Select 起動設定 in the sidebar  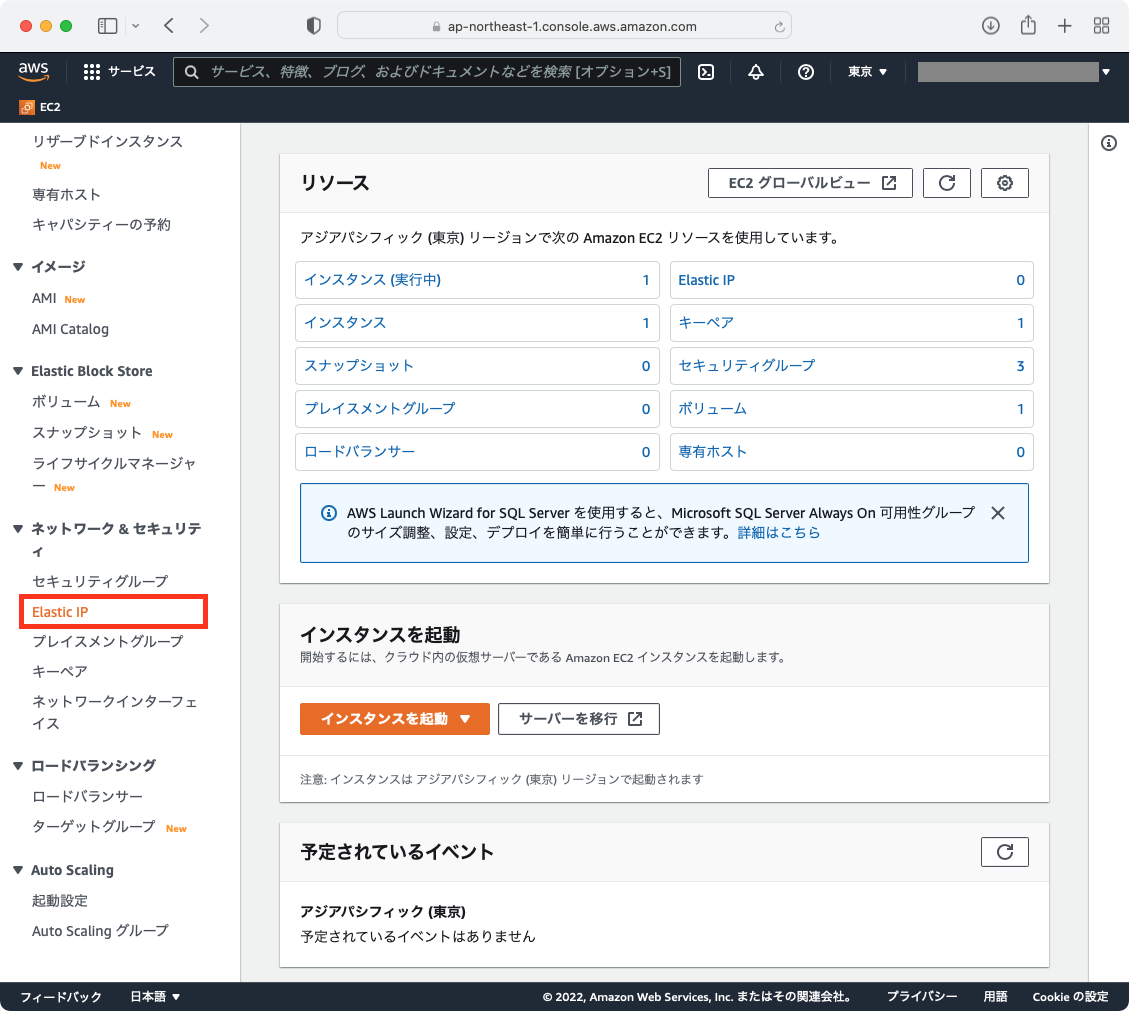60,901
